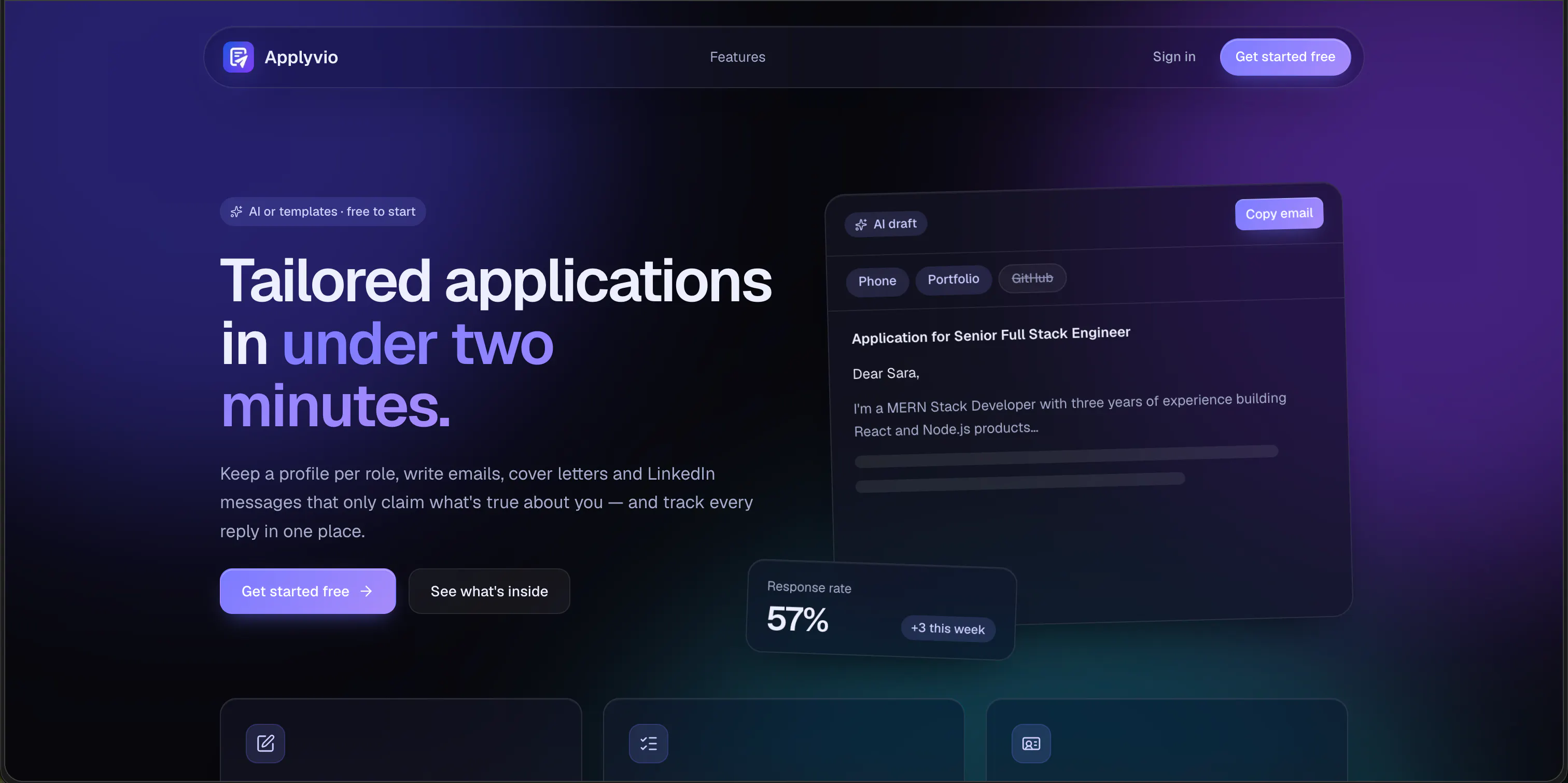Click the pencil edit icon on the first feature card
Viewport: 1568px width, 783px height.
click(265, 743)
